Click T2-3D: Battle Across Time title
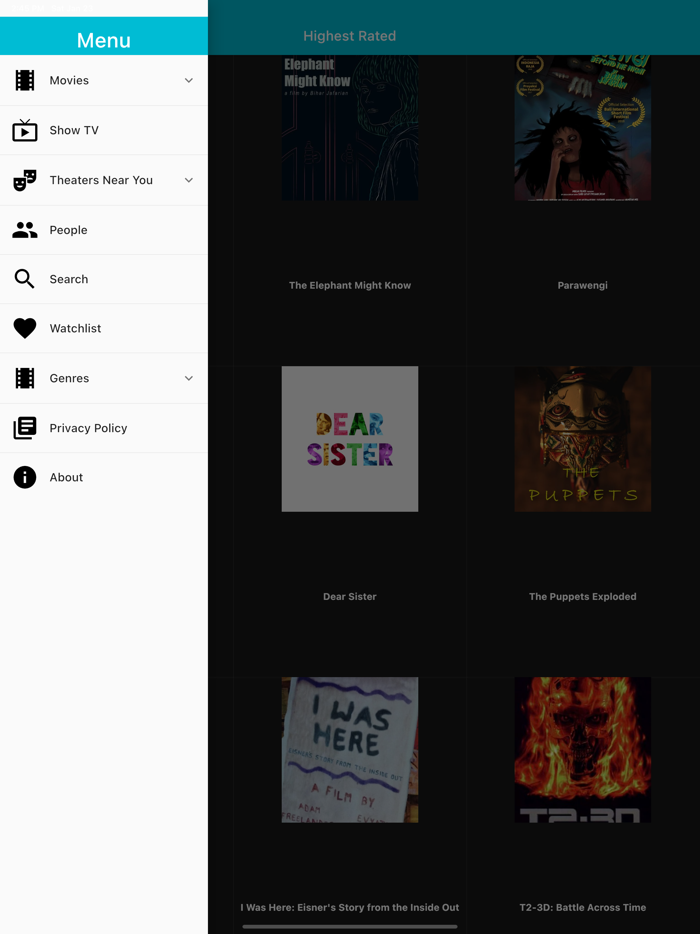The width and height of the screenshot is (700, 934). (583, 907)
